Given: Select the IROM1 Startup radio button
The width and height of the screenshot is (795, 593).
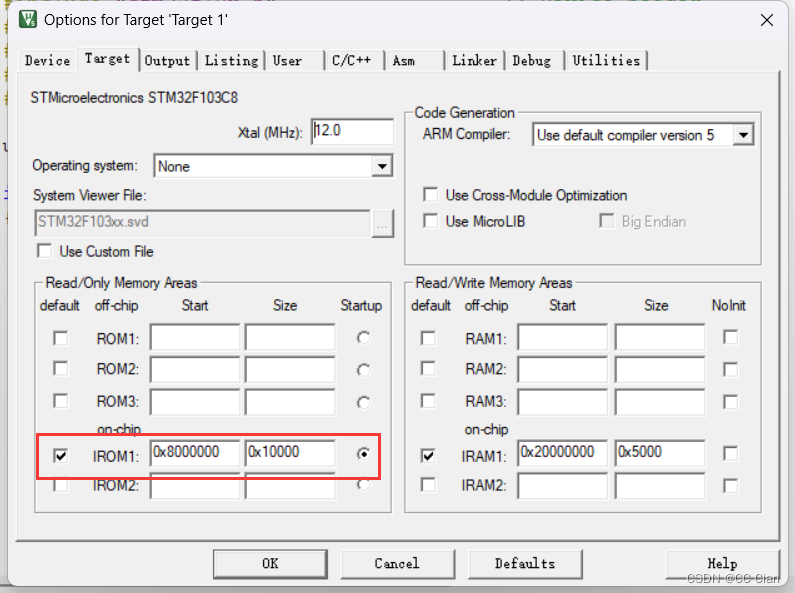Looking at the screenshot, I should [x=363, y=454].
